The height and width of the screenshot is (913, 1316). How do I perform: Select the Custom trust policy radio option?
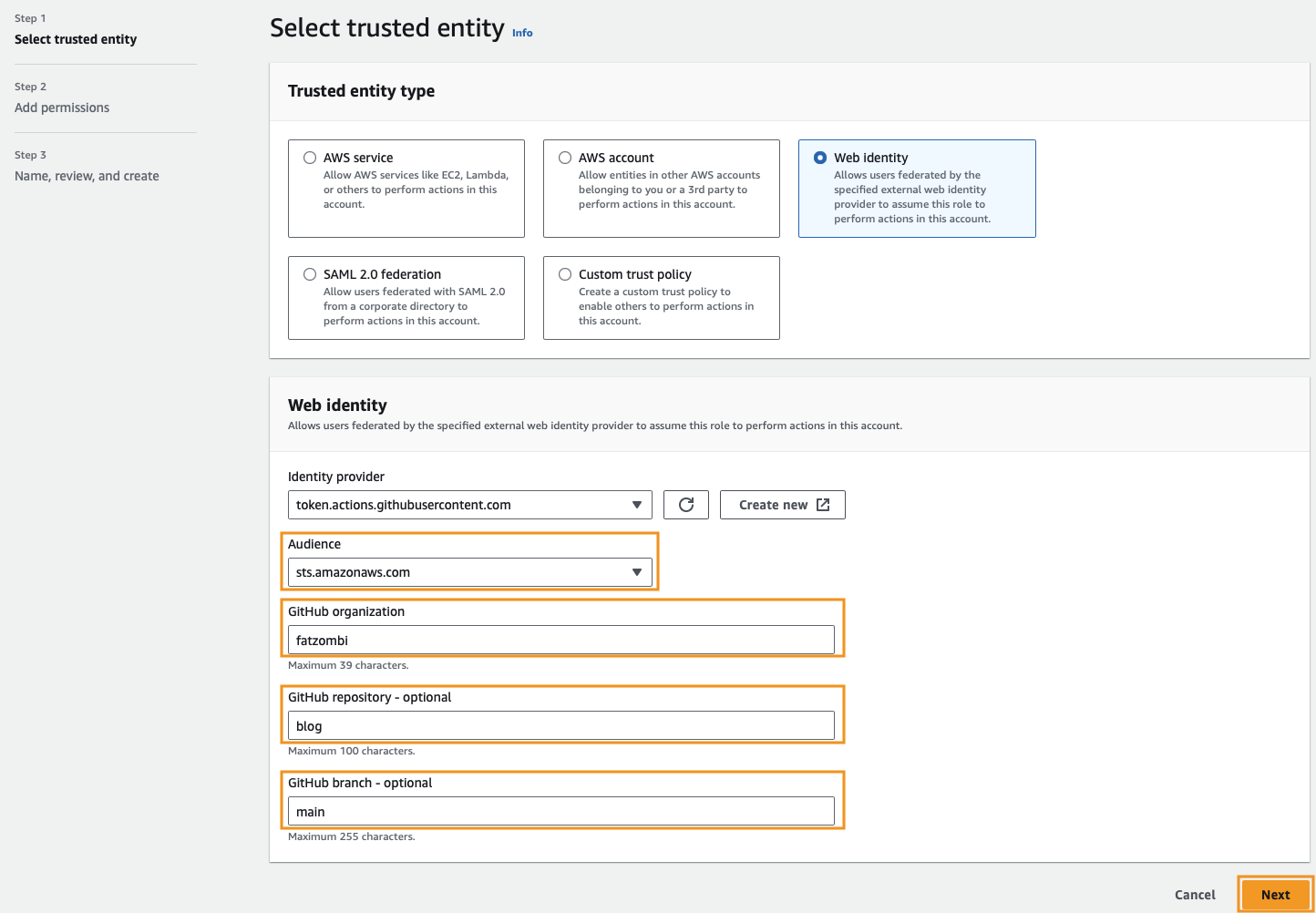tap(565, 274)
